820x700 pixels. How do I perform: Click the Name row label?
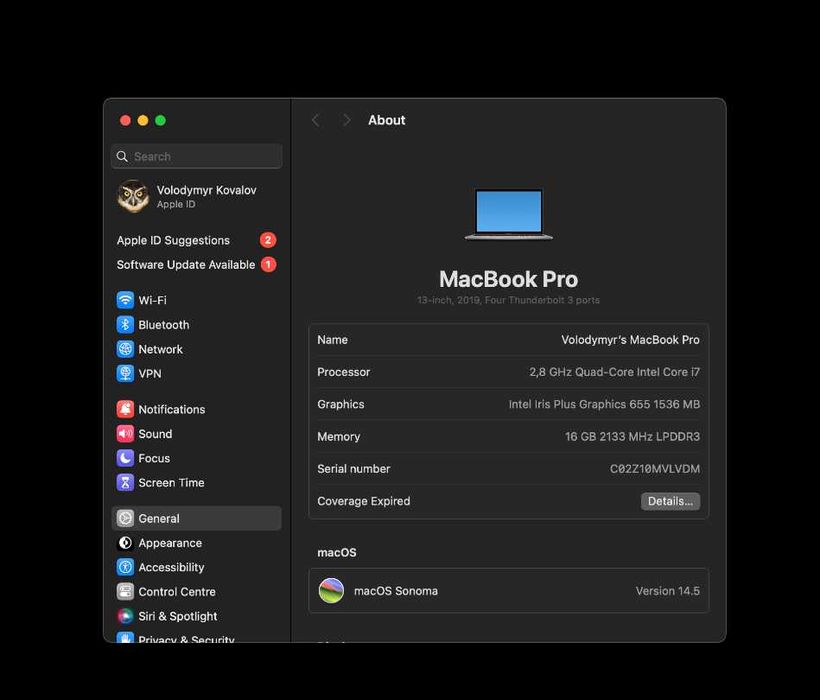[332, 340]
